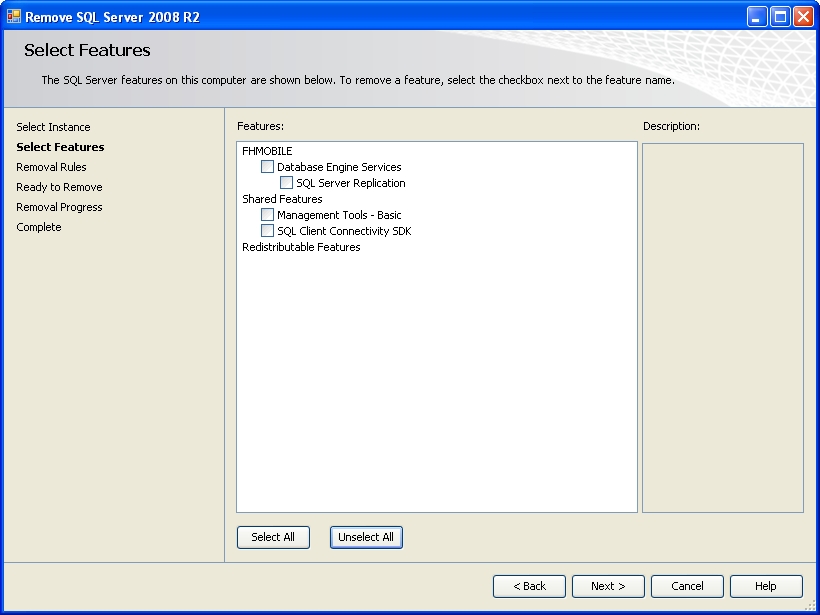Cancel the SQL Server removal wizard

(687, 586)
